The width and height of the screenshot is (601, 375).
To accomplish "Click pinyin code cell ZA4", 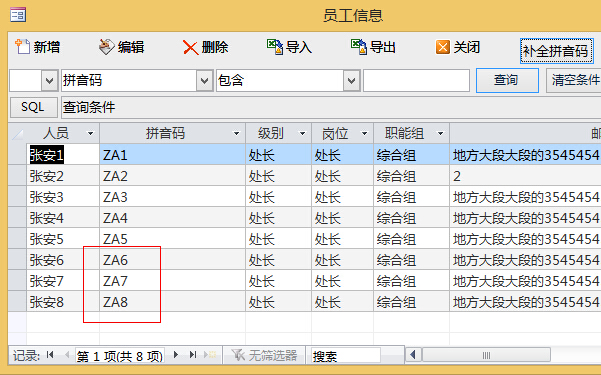I will pos(172,218).
